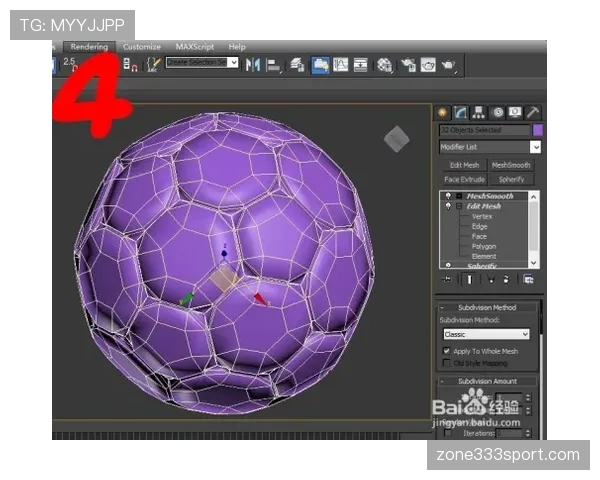This screenshot has width=600, height=480.
Task: Click the render Iterations spinner arrows
Action: (528, 433)
